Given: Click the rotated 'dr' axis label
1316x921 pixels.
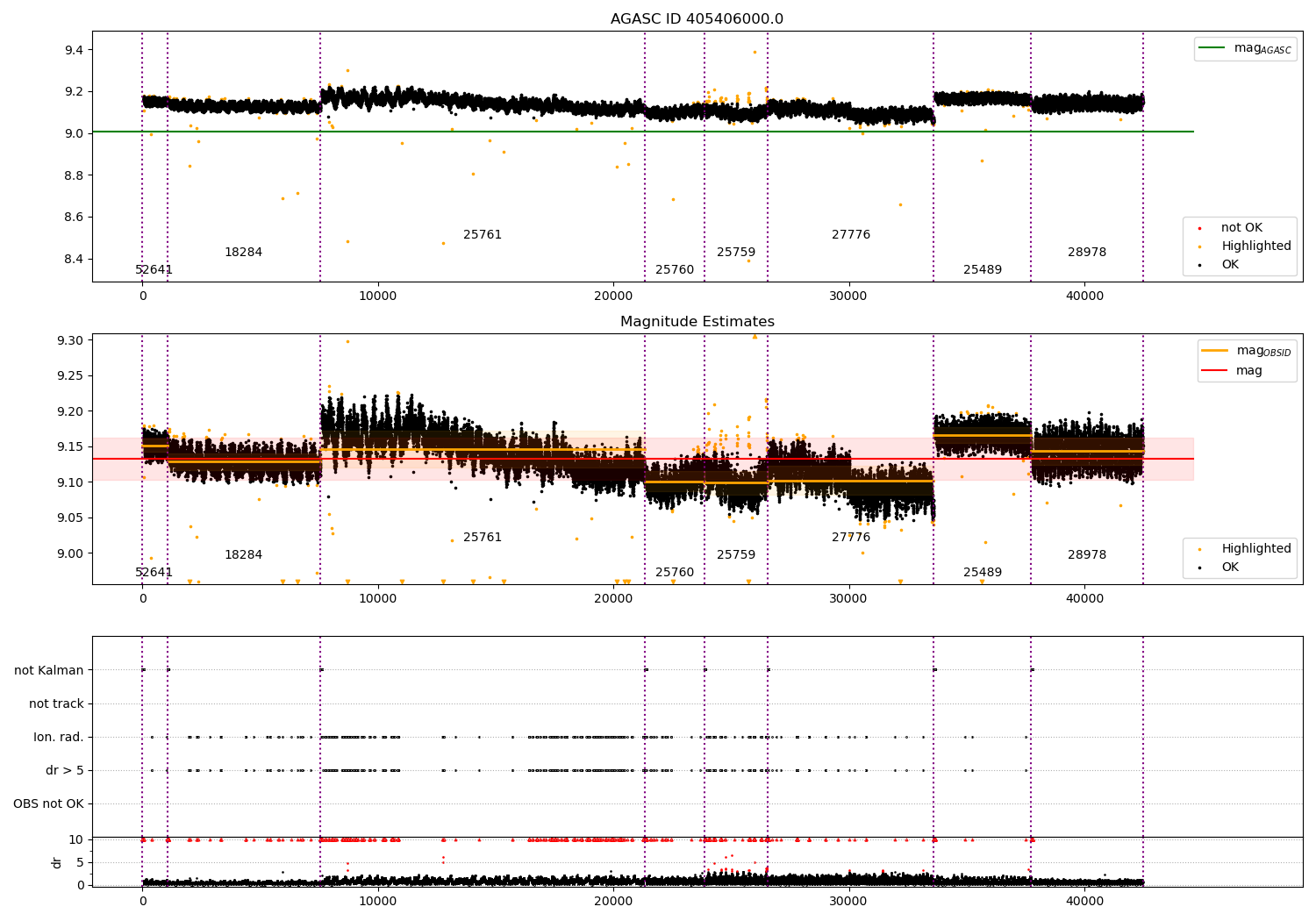Looking at the screenshot, I should 57,862.
